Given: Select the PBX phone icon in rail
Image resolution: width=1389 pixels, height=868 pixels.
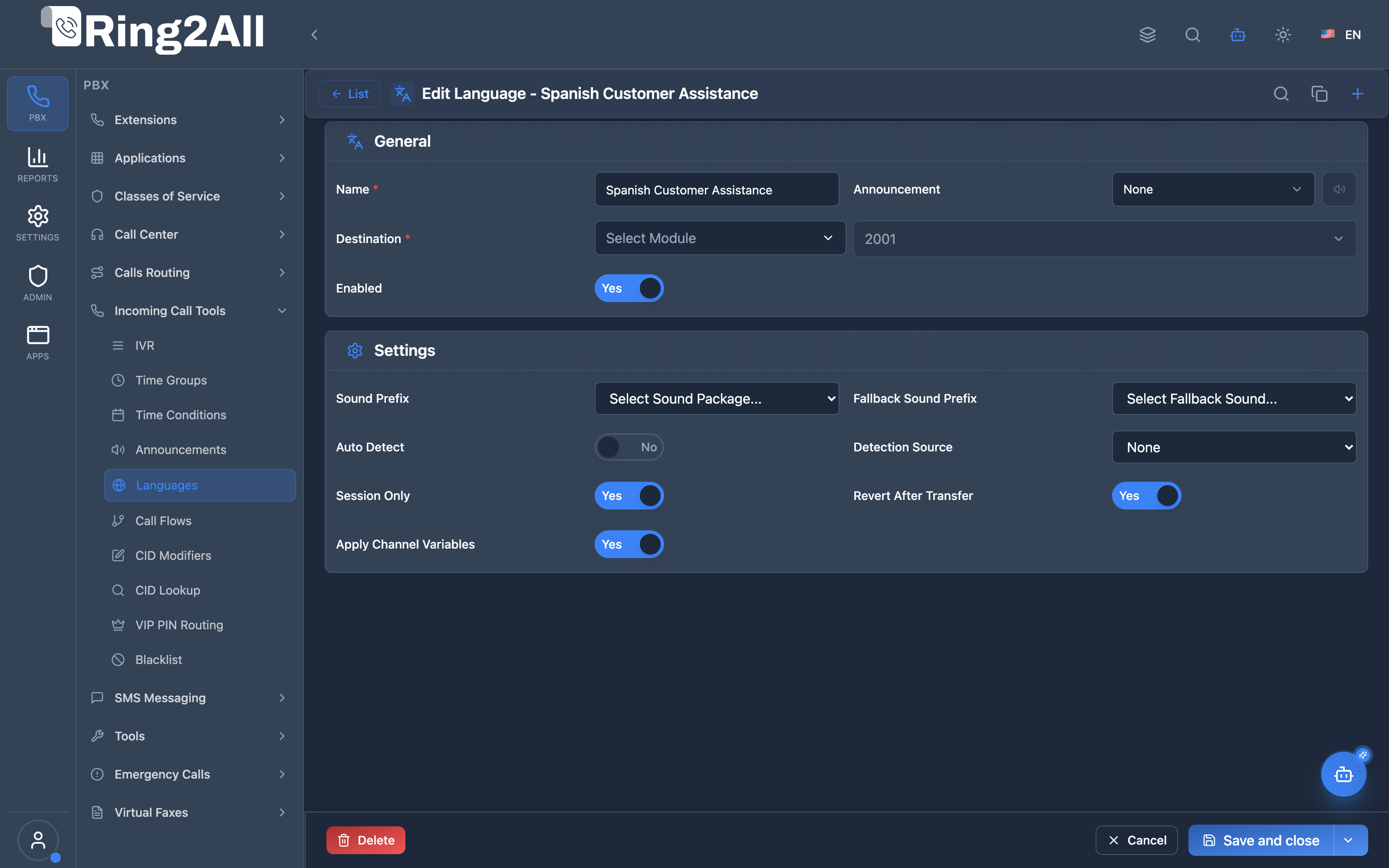Looking at the screenshot, I should 37,103.
